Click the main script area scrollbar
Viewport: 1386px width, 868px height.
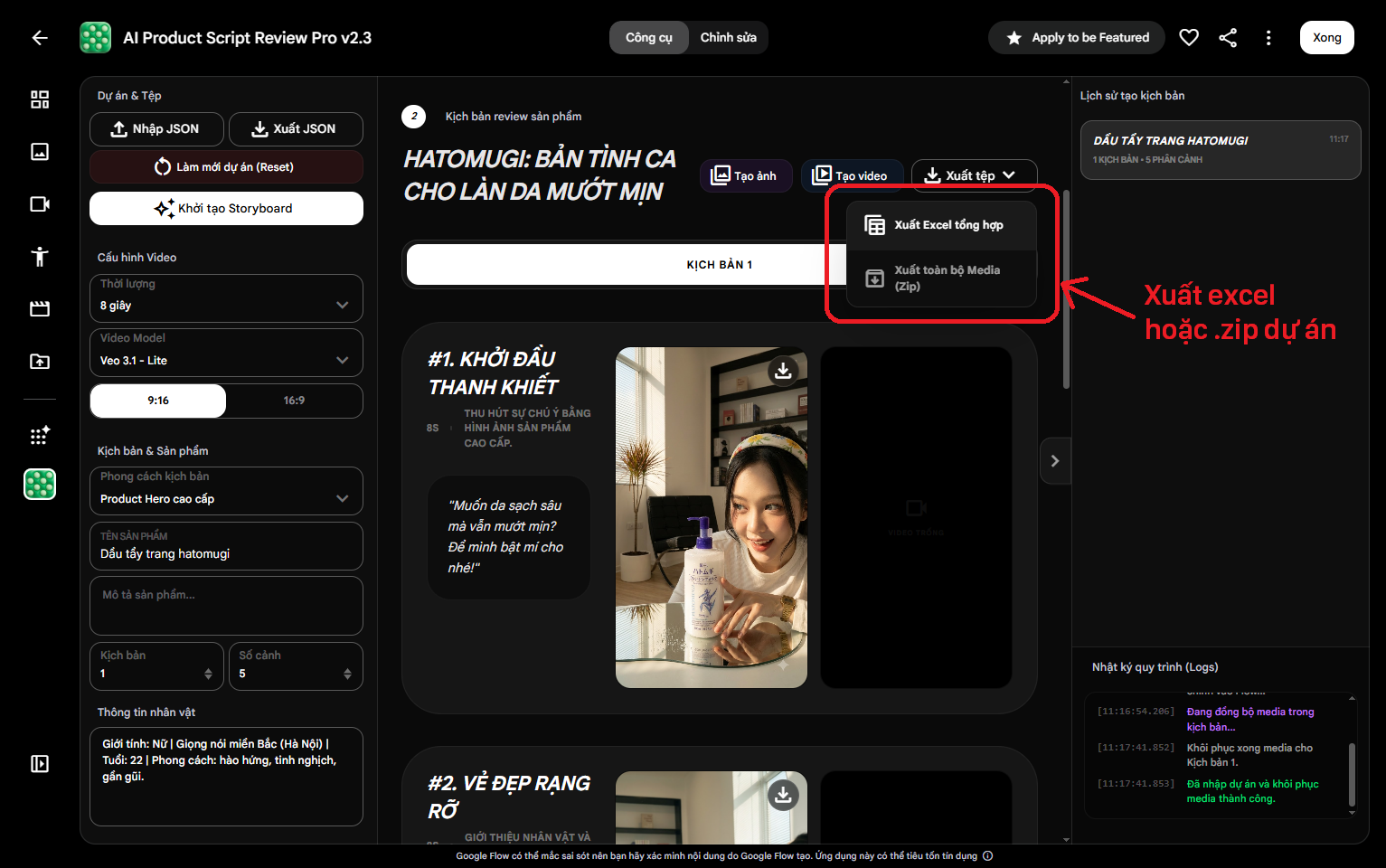(x=1066, y=289)
